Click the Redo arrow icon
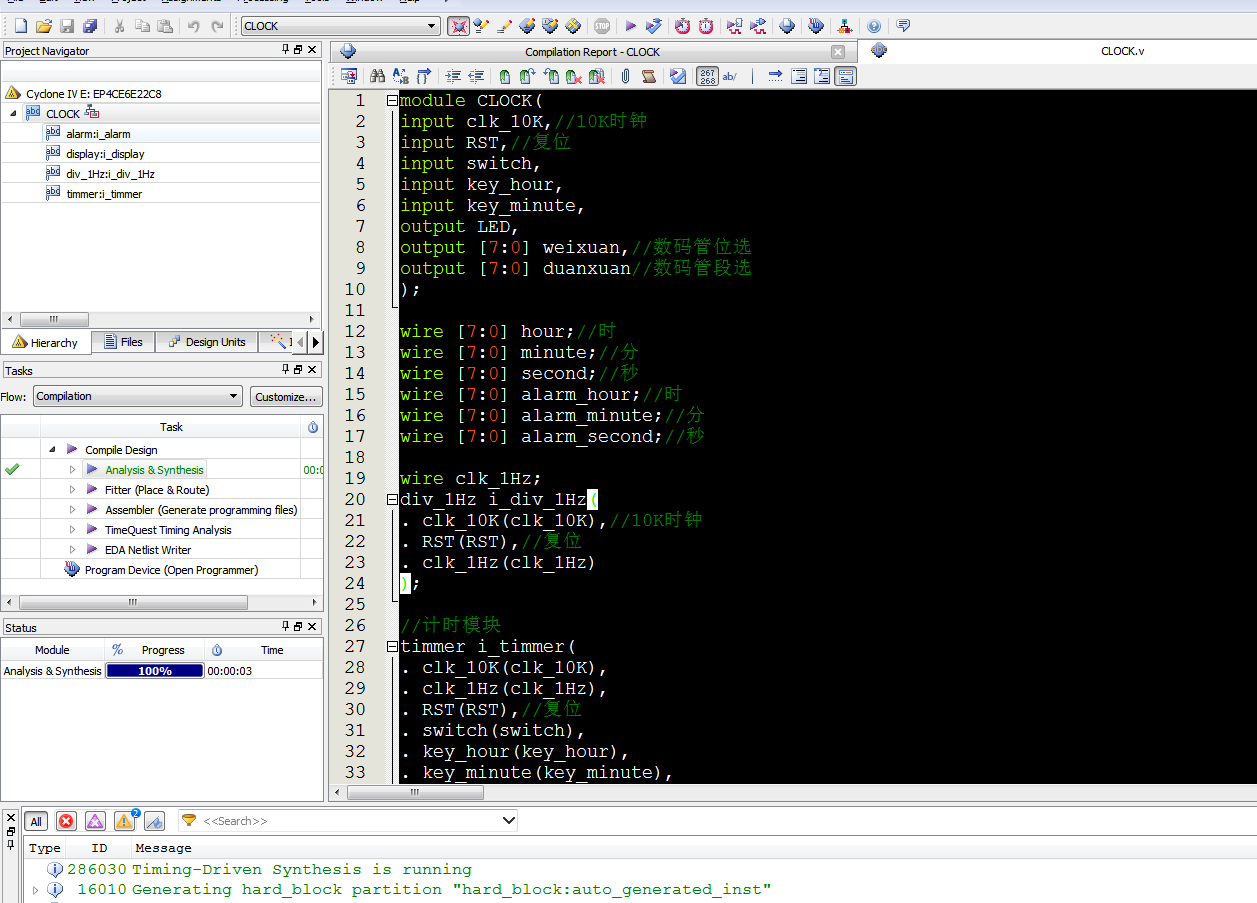1257x903 pixels. (217, 26)
